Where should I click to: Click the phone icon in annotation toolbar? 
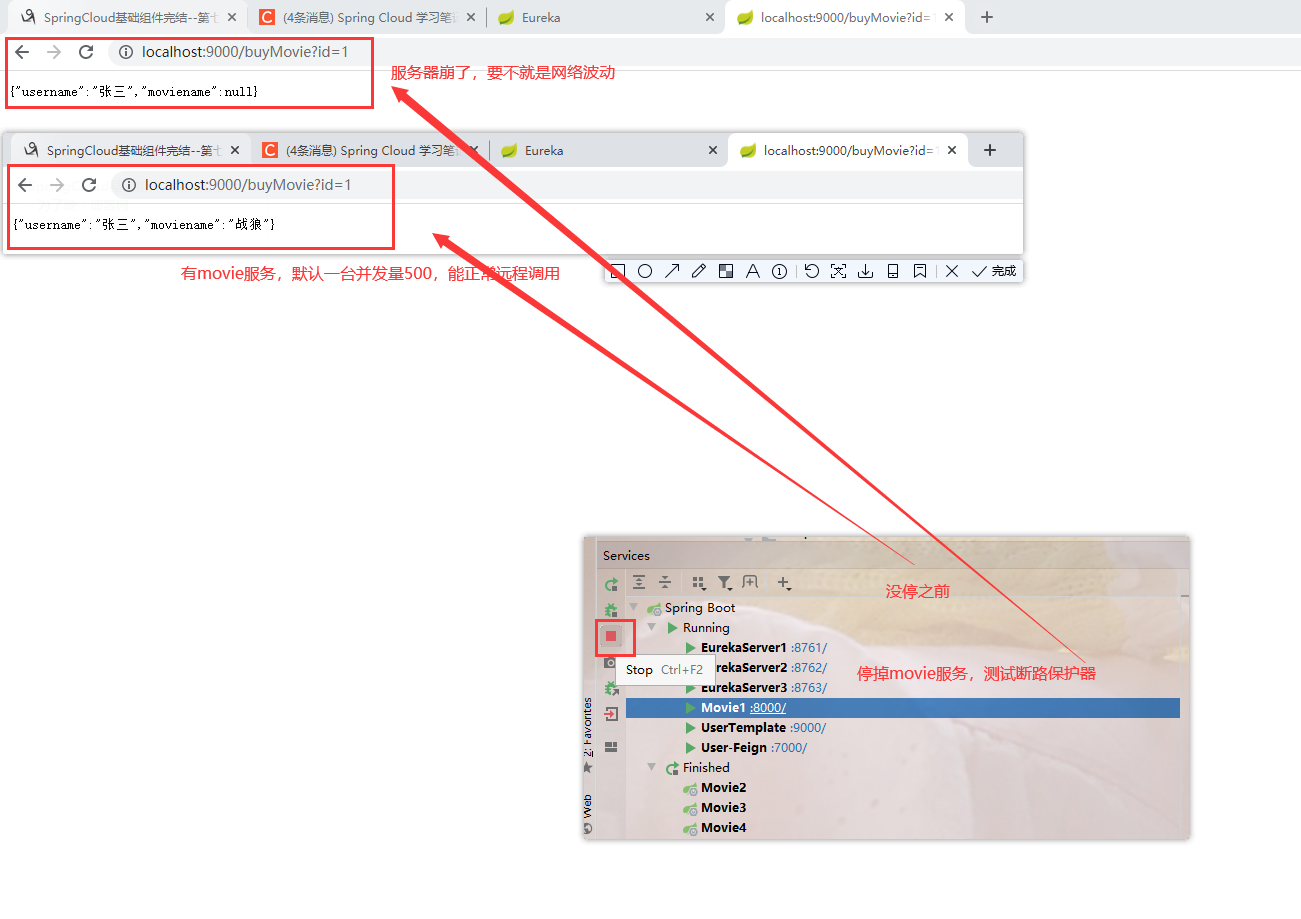tap(893, 271)
